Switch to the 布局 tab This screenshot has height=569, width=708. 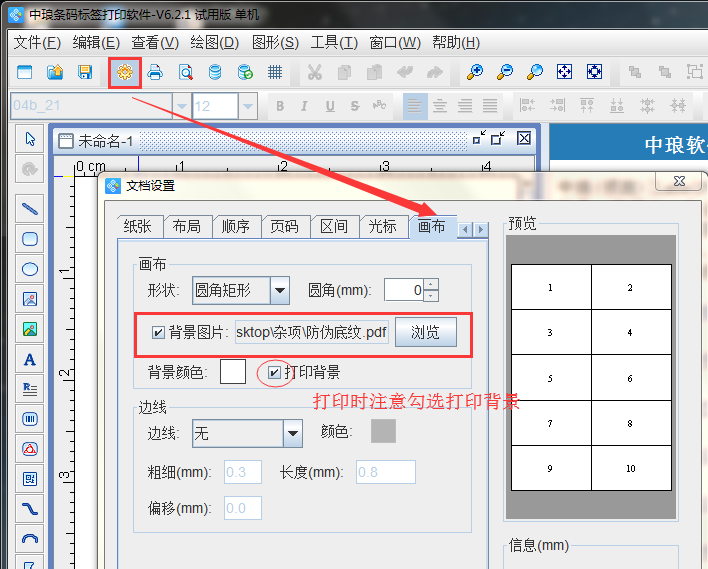[187, 227]
